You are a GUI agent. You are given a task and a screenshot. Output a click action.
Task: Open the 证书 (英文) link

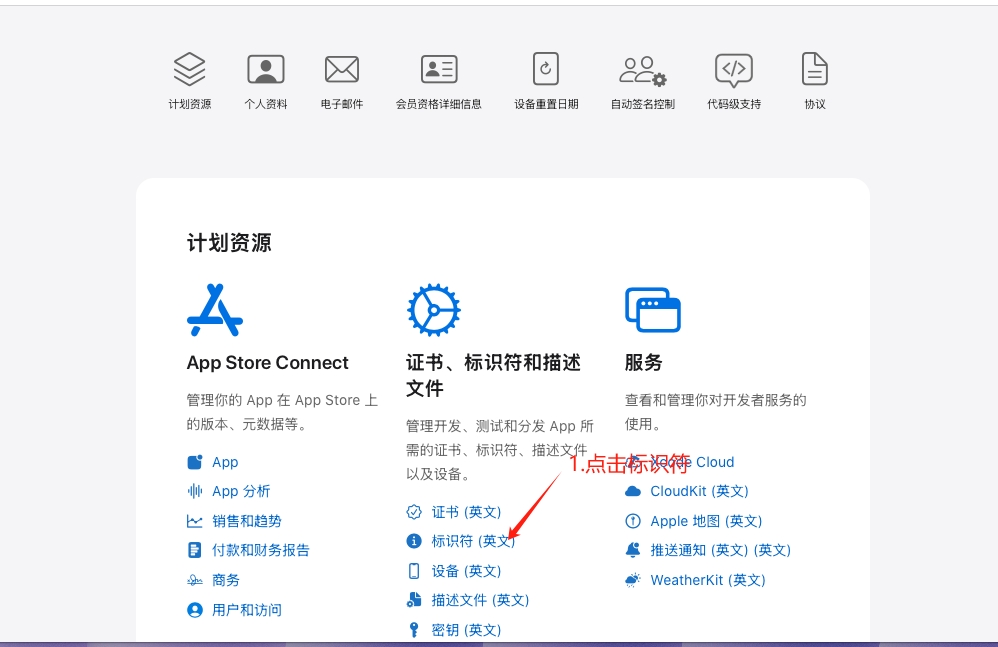click(467, 512)
